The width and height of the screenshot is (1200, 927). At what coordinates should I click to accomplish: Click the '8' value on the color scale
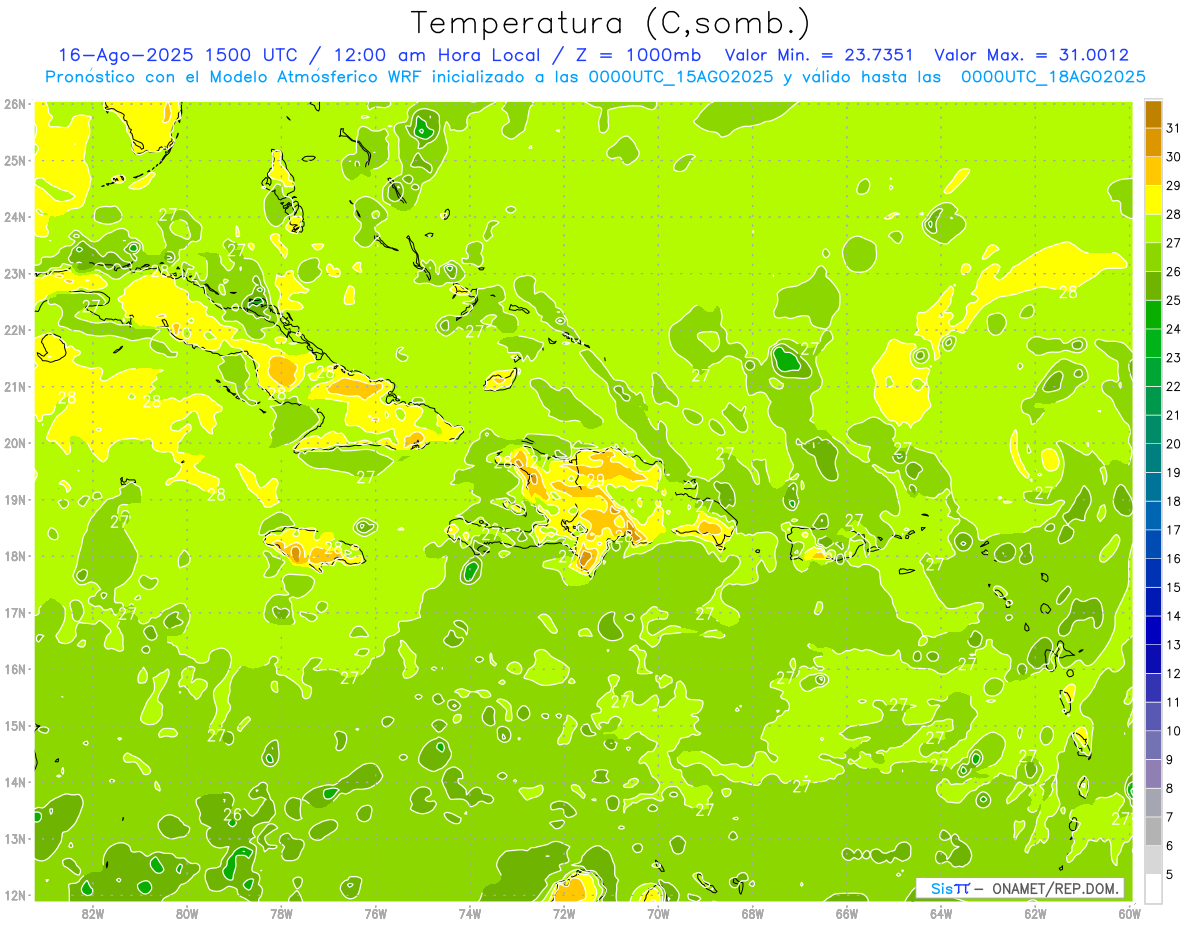point(1171,788)
